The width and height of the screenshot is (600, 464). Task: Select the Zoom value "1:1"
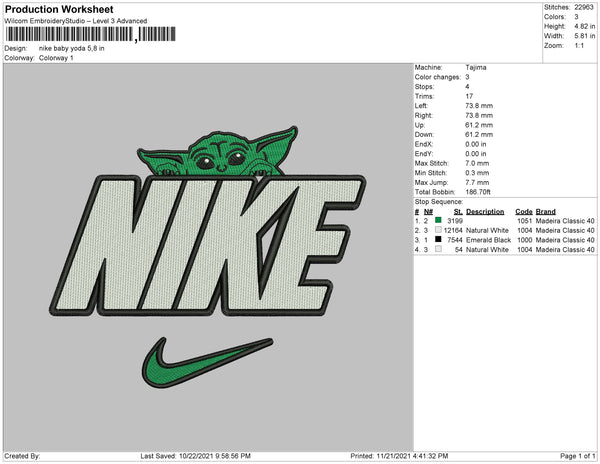[579, 46]
